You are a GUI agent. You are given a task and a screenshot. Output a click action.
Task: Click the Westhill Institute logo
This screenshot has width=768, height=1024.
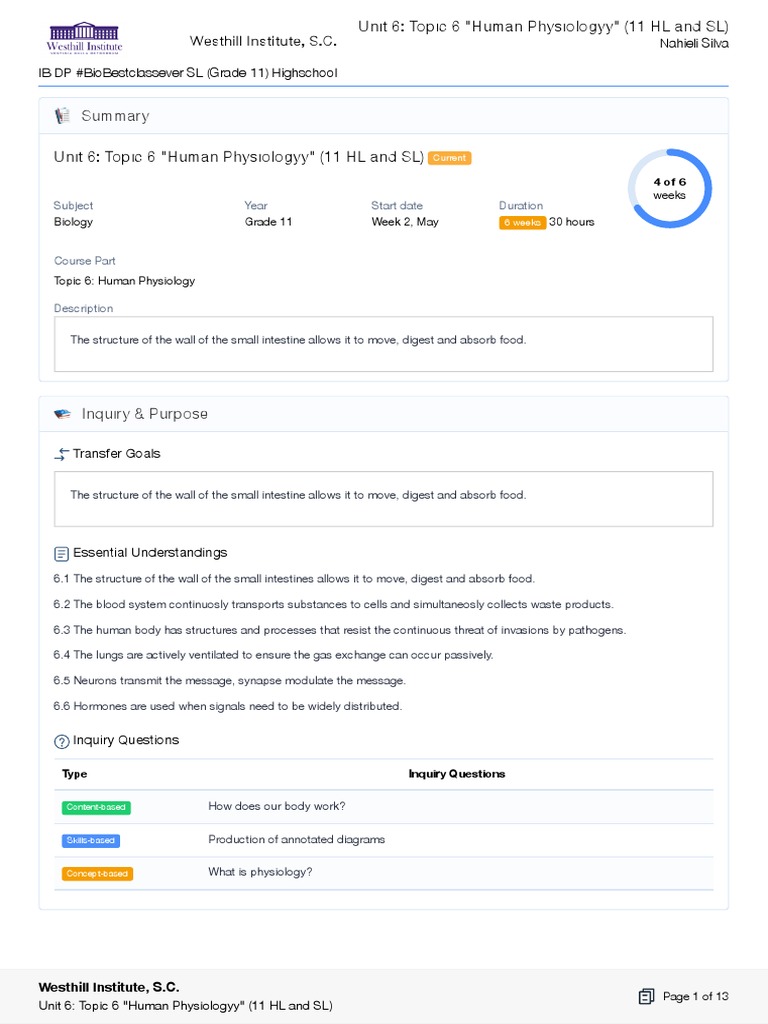pyautogui.click(x=84, y=40)
